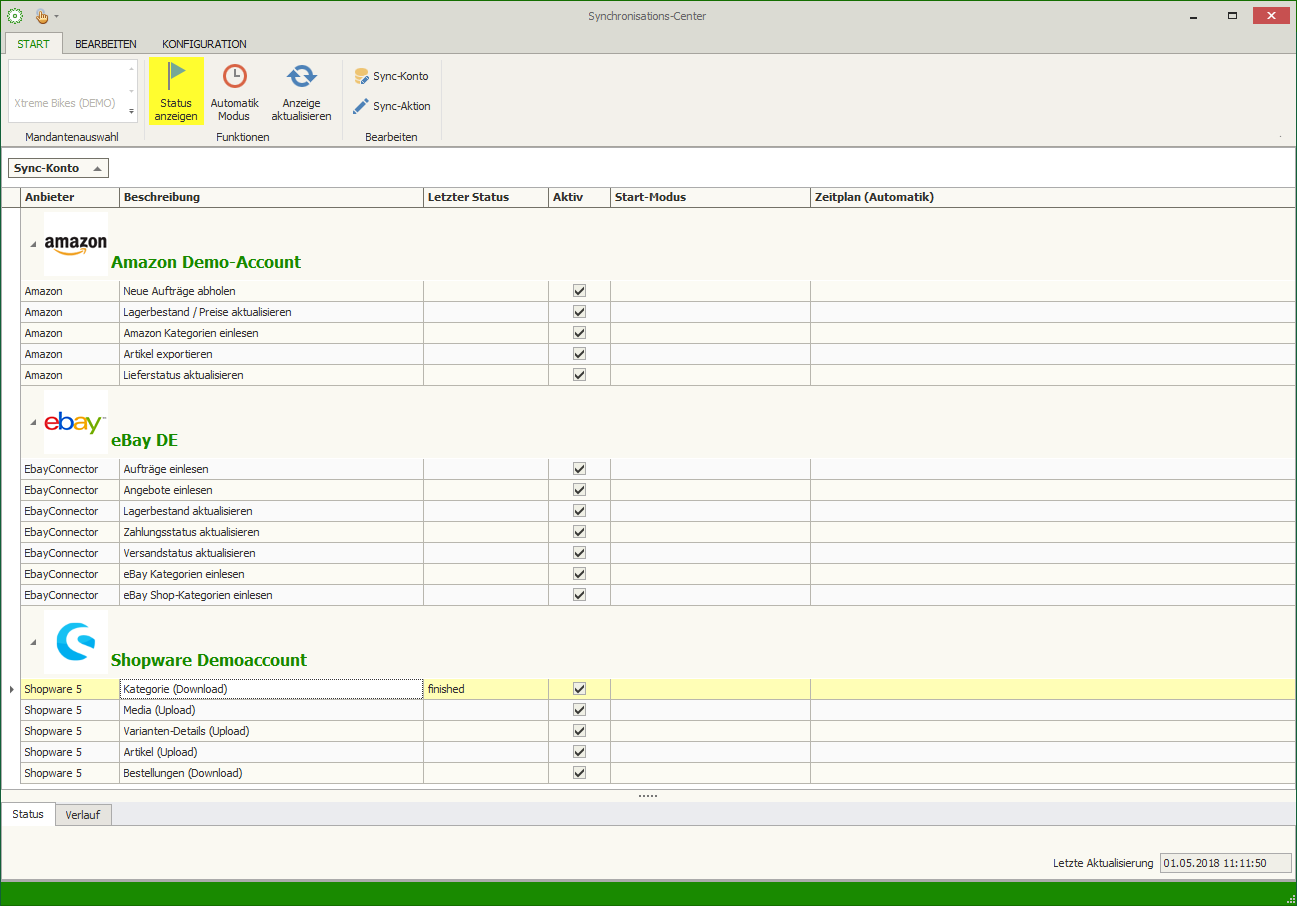Screen dimensions: 1297x906
Task: Open Mandantenauswahl gallery dropdown arrow
Action: pyautogui.click(x=132, y=111)
